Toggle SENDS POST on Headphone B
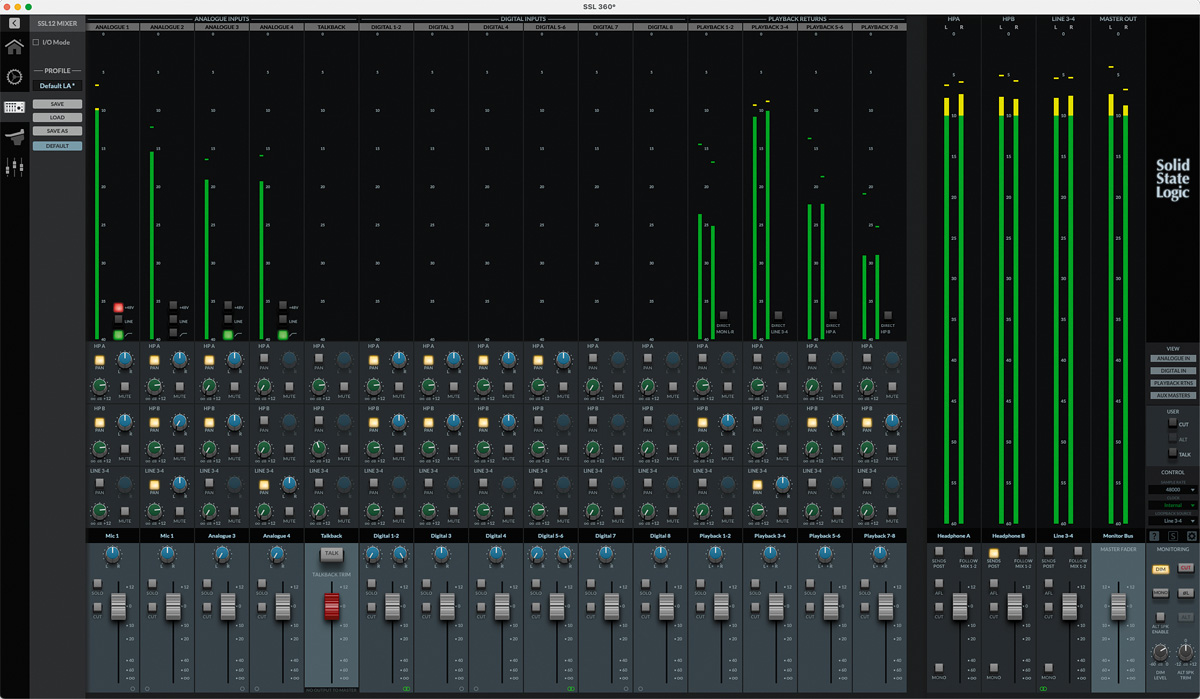This screenshot has height=699, width=1200. (994, 553)
